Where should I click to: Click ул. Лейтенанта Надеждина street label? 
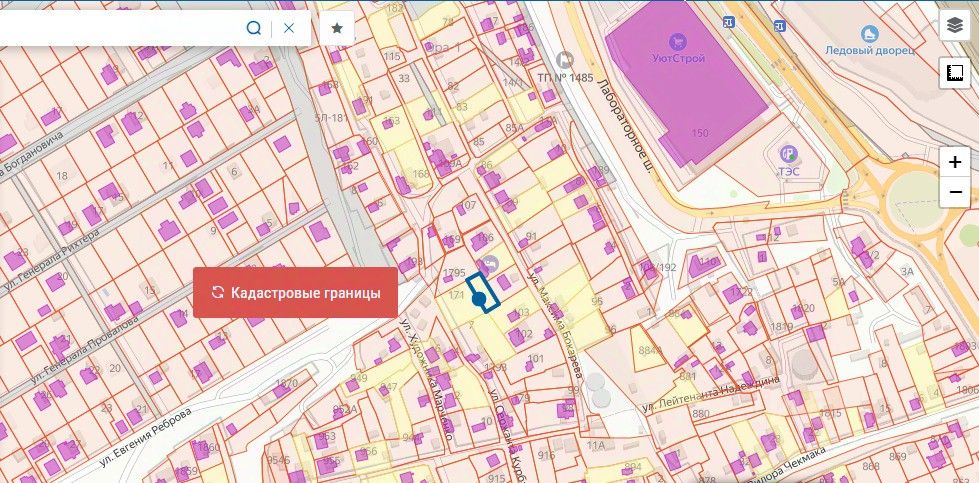point(712,394)
